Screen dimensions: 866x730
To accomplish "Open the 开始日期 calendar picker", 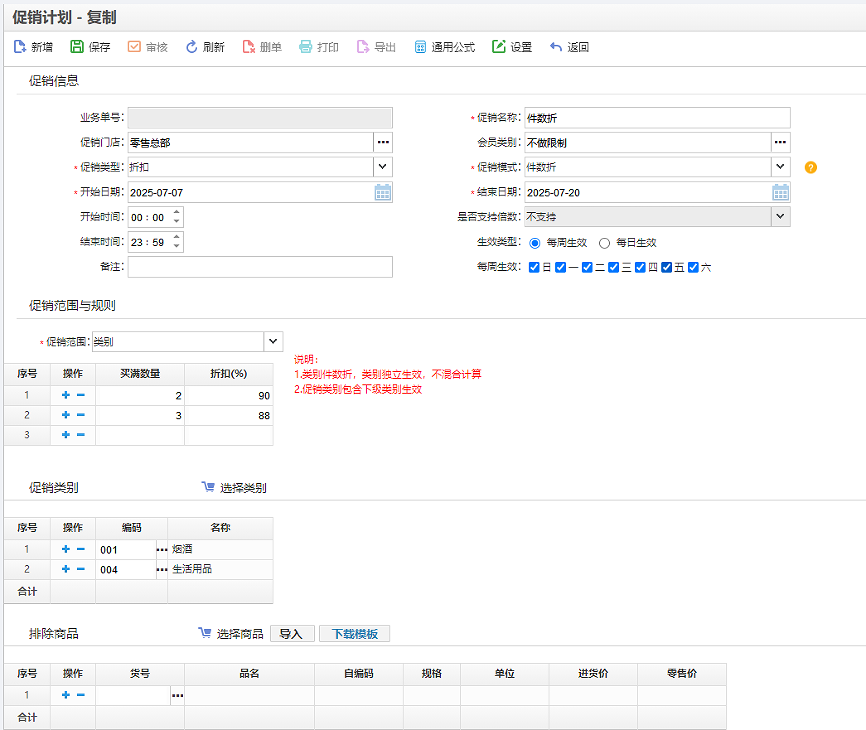I will 383,192.
